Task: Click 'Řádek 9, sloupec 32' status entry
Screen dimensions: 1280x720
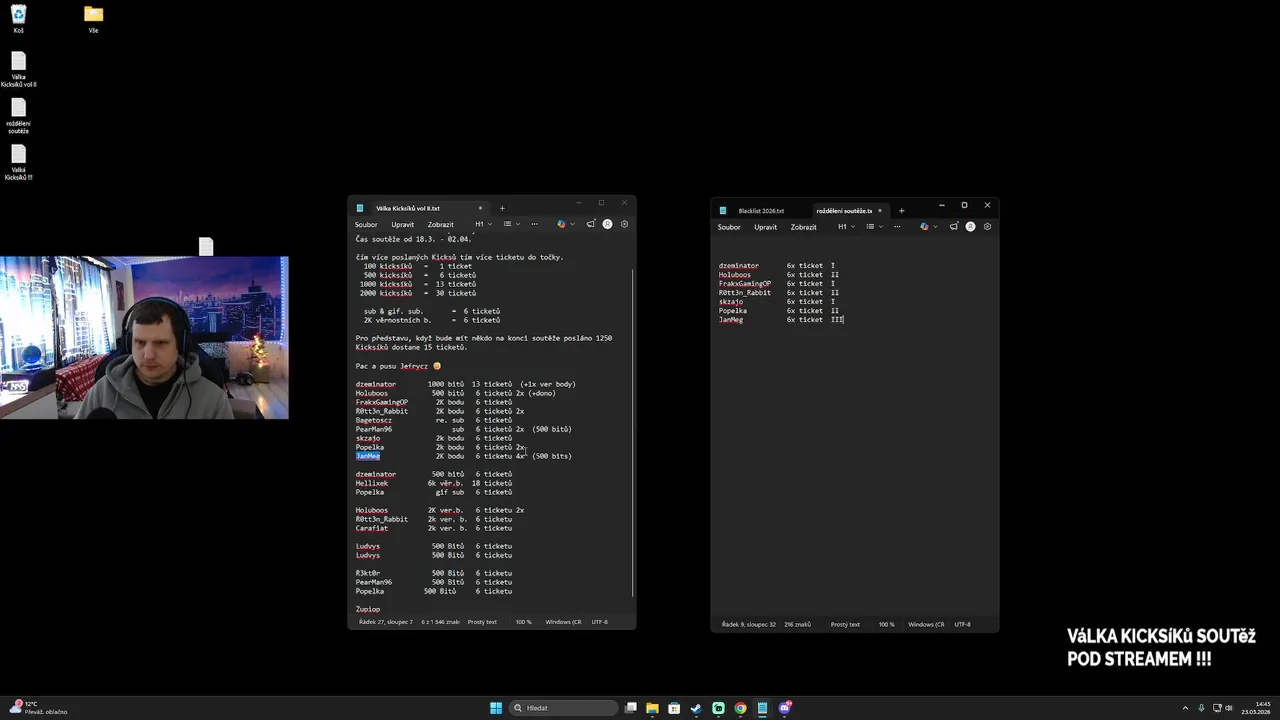Action: (x=749, y=624)
